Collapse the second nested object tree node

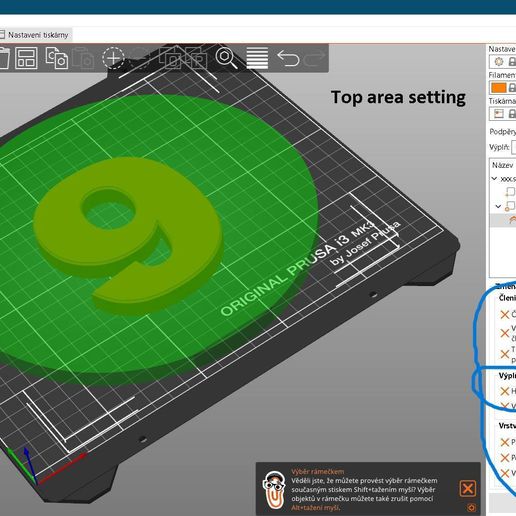498,206
